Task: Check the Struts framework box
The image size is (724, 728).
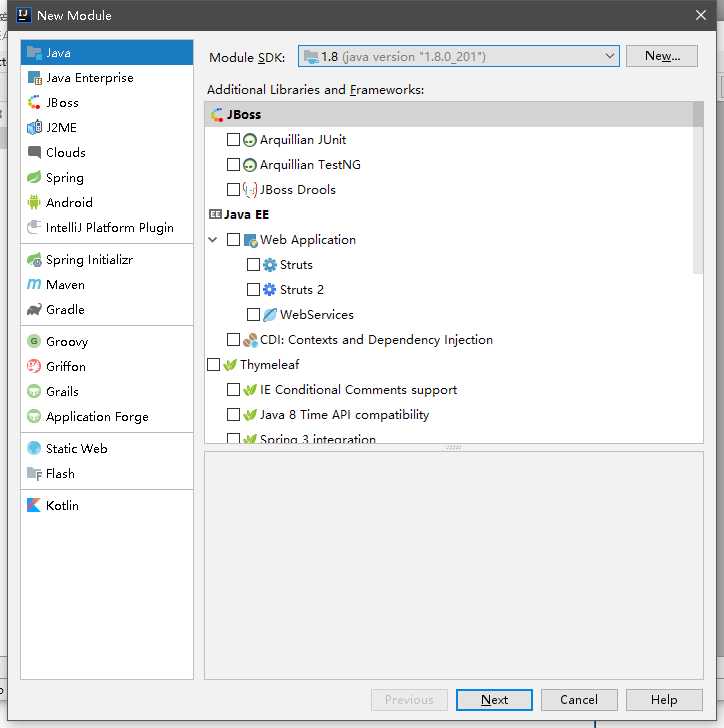Action: [x=253, y=265]
